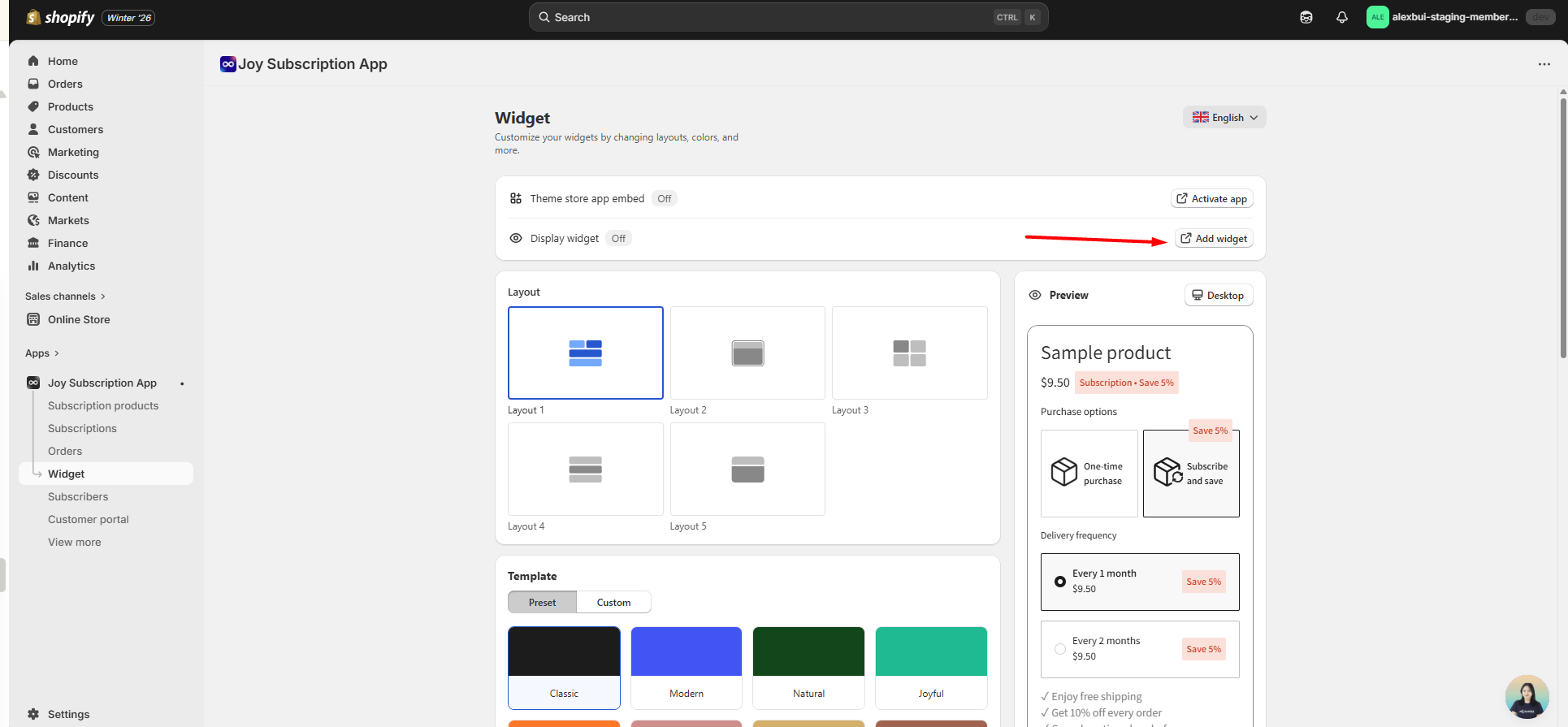Click the Add widget button
Screen dimensions: 1568x727
tap(1214, 239)
